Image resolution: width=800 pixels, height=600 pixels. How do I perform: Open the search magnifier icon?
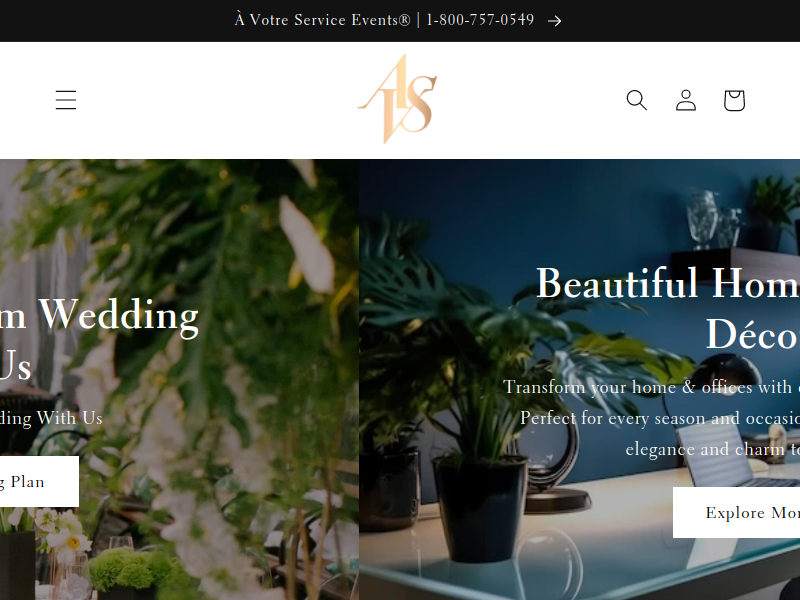(636, 100)
